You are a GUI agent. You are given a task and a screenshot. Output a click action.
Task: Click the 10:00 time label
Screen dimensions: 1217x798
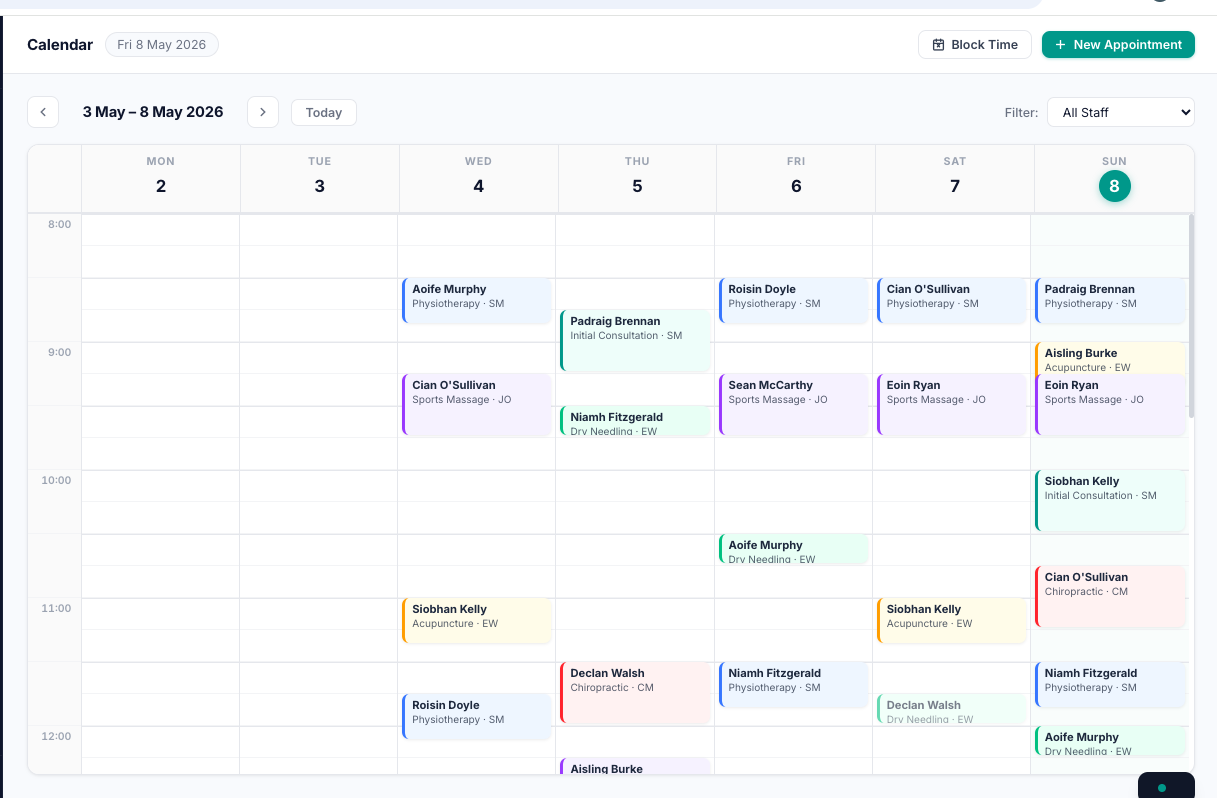pyautogui.click(x=56, y=480)
